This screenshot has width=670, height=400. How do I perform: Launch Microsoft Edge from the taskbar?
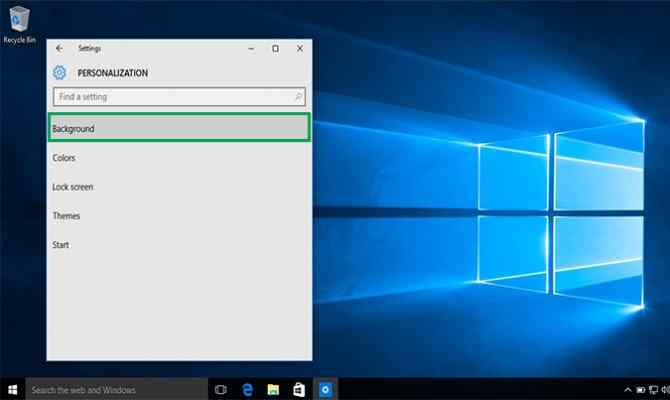(x=247, y=390)
